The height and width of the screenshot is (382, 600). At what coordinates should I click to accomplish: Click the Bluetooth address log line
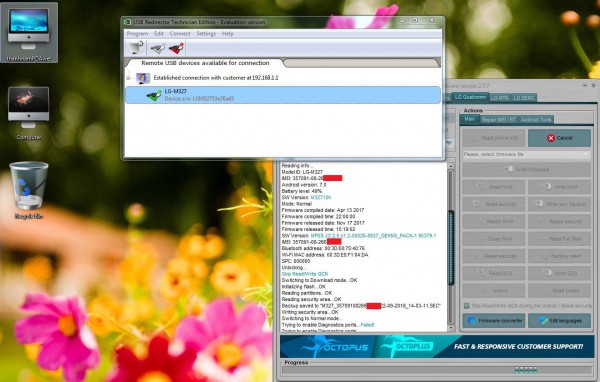[323, 248]
